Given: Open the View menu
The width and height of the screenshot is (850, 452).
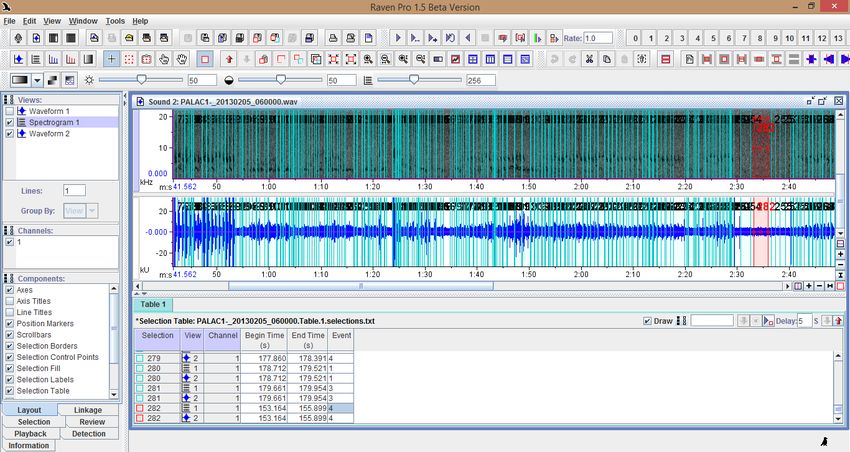Looking at the screenshot, I should pyautogui.click(x=52, y=21).
